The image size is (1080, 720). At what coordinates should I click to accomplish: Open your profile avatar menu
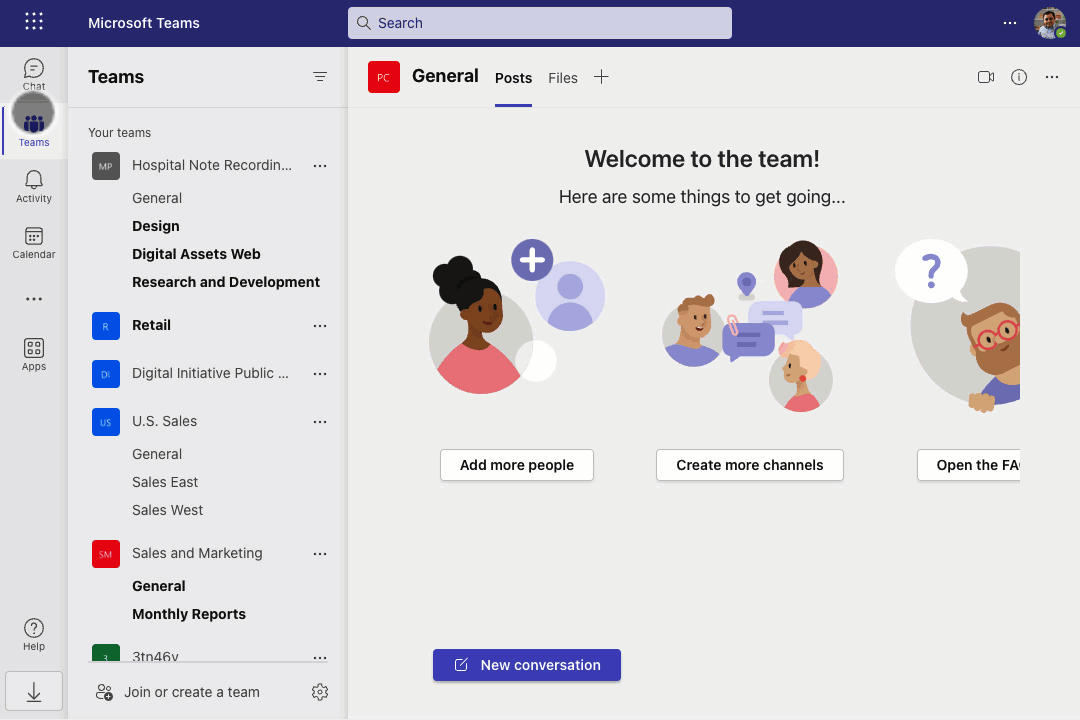point(1049,21)
